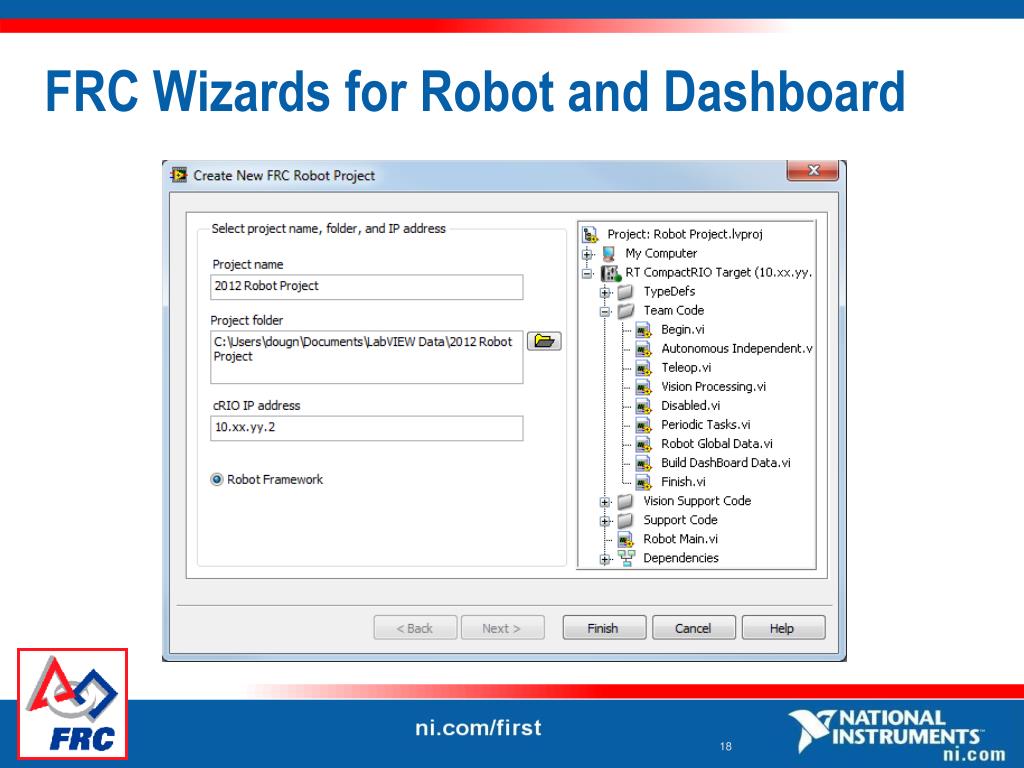
Task: Click the My Computer icon in tree
Action: pyautogui.click(x=609, y=253)
